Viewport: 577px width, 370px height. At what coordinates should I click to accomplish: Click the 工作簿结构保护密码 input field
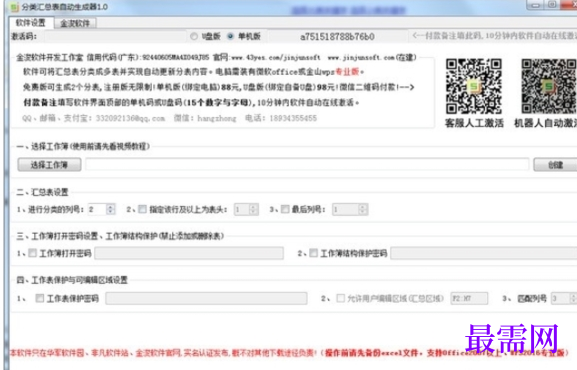point(484,253)
